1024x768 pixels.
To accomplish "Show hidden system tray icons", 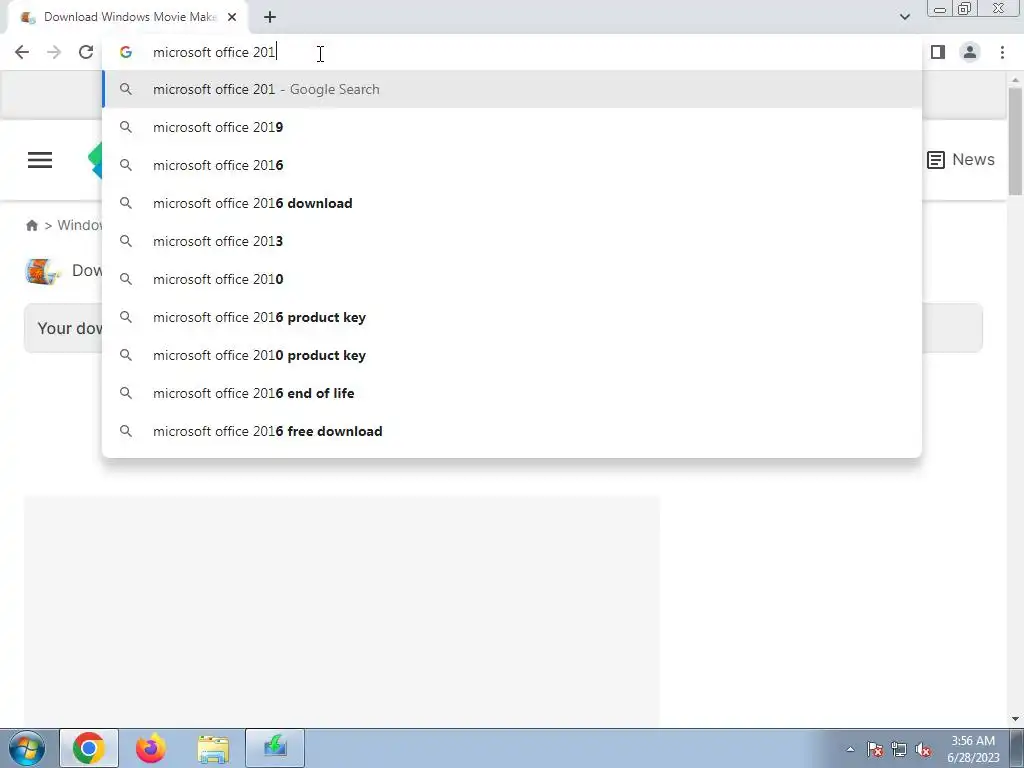I will tap(850, 749).
